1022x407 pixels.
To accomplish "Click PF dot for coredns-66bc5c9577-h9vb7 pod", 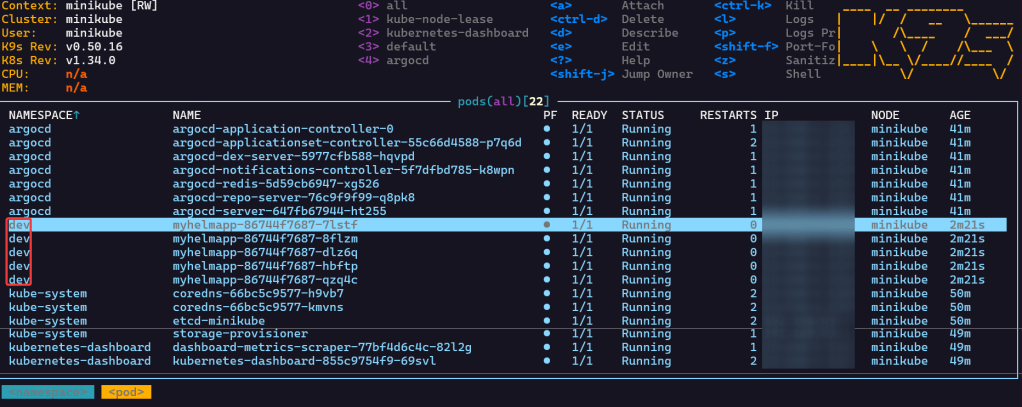I will (x=547, y=294).
